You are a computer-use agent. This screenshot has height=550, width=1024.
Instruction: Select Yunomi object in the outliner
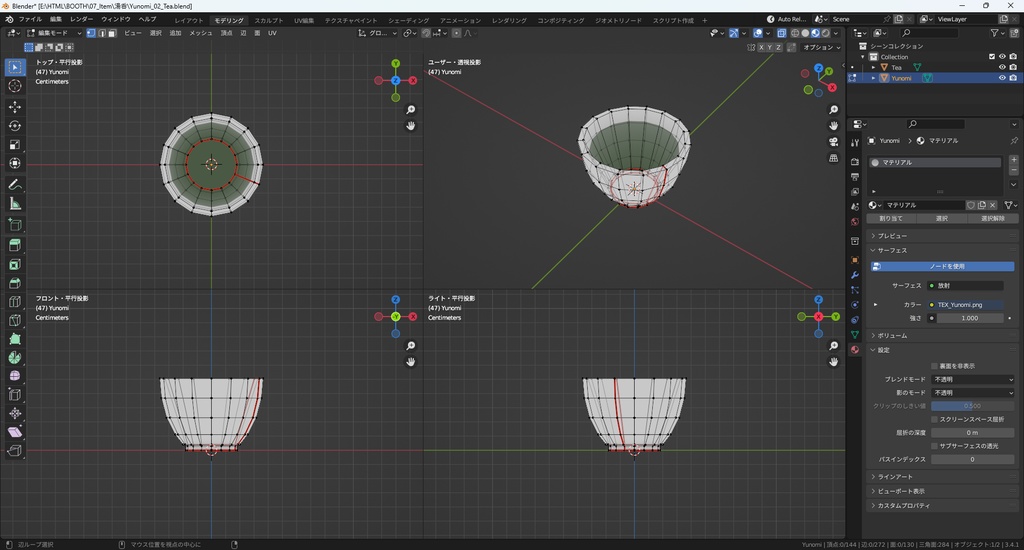(901, 78)
